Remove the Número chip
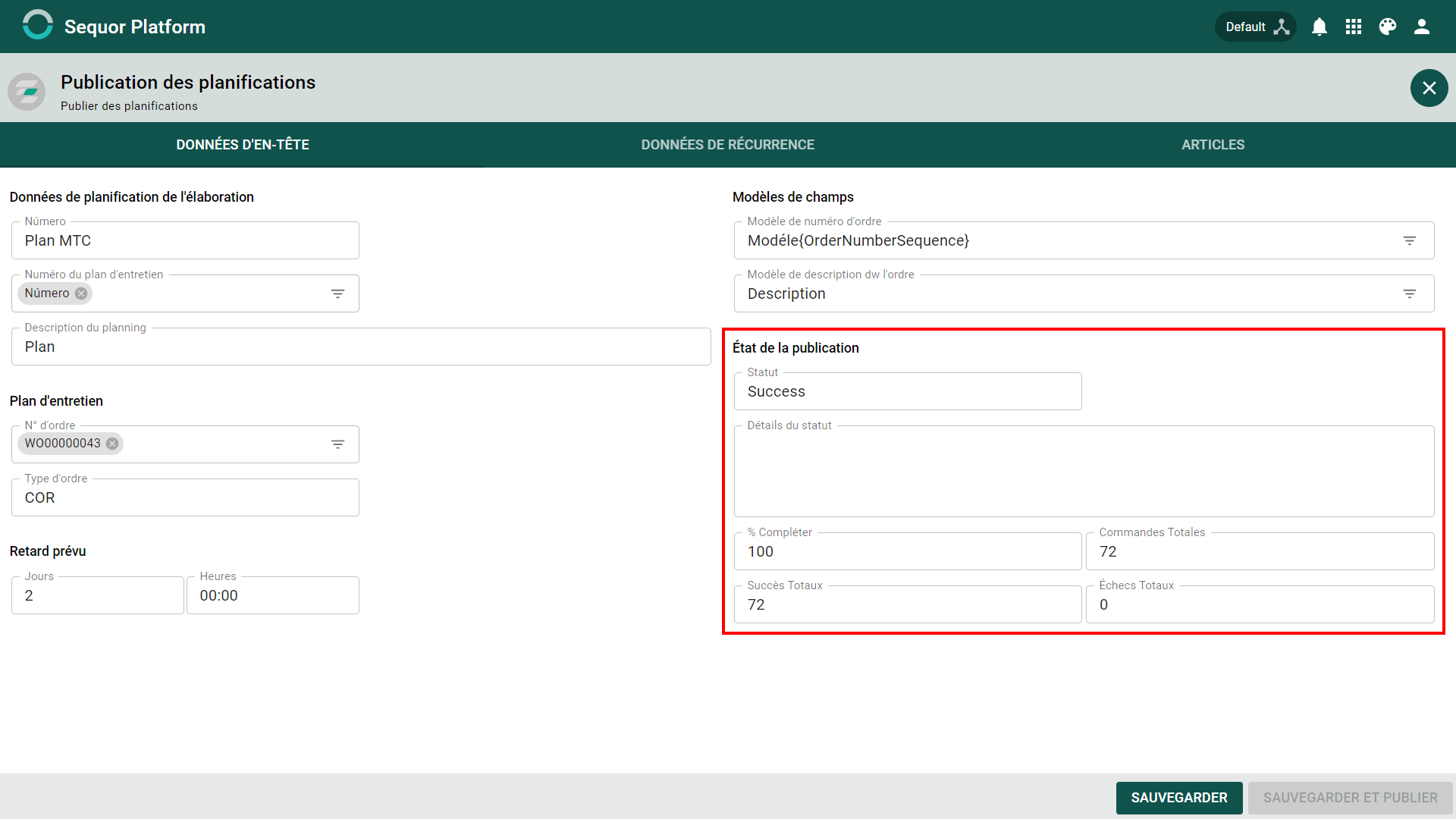 81,293
